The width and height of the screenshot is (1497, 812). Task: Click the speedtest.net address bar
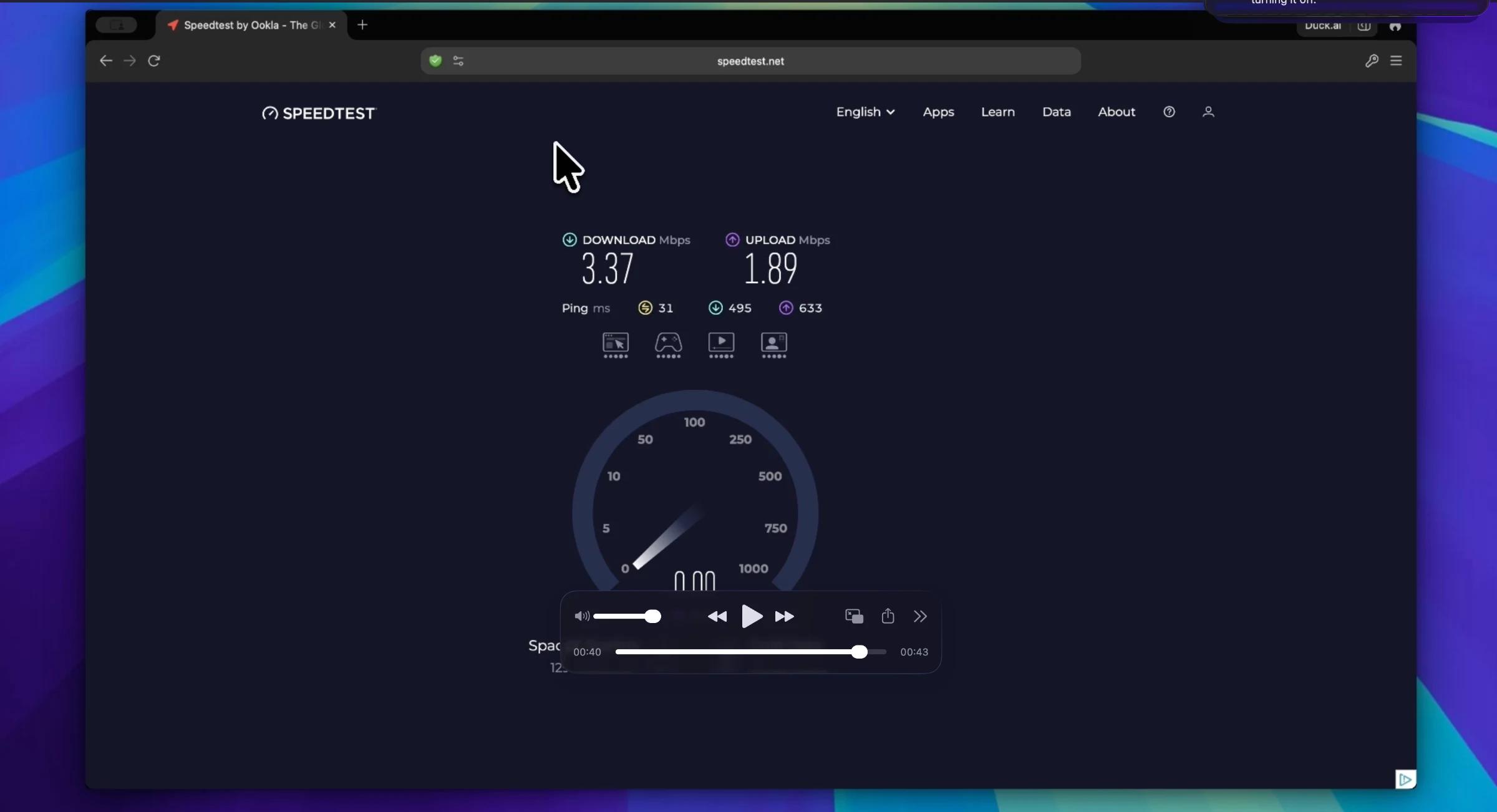click(750, 61)
